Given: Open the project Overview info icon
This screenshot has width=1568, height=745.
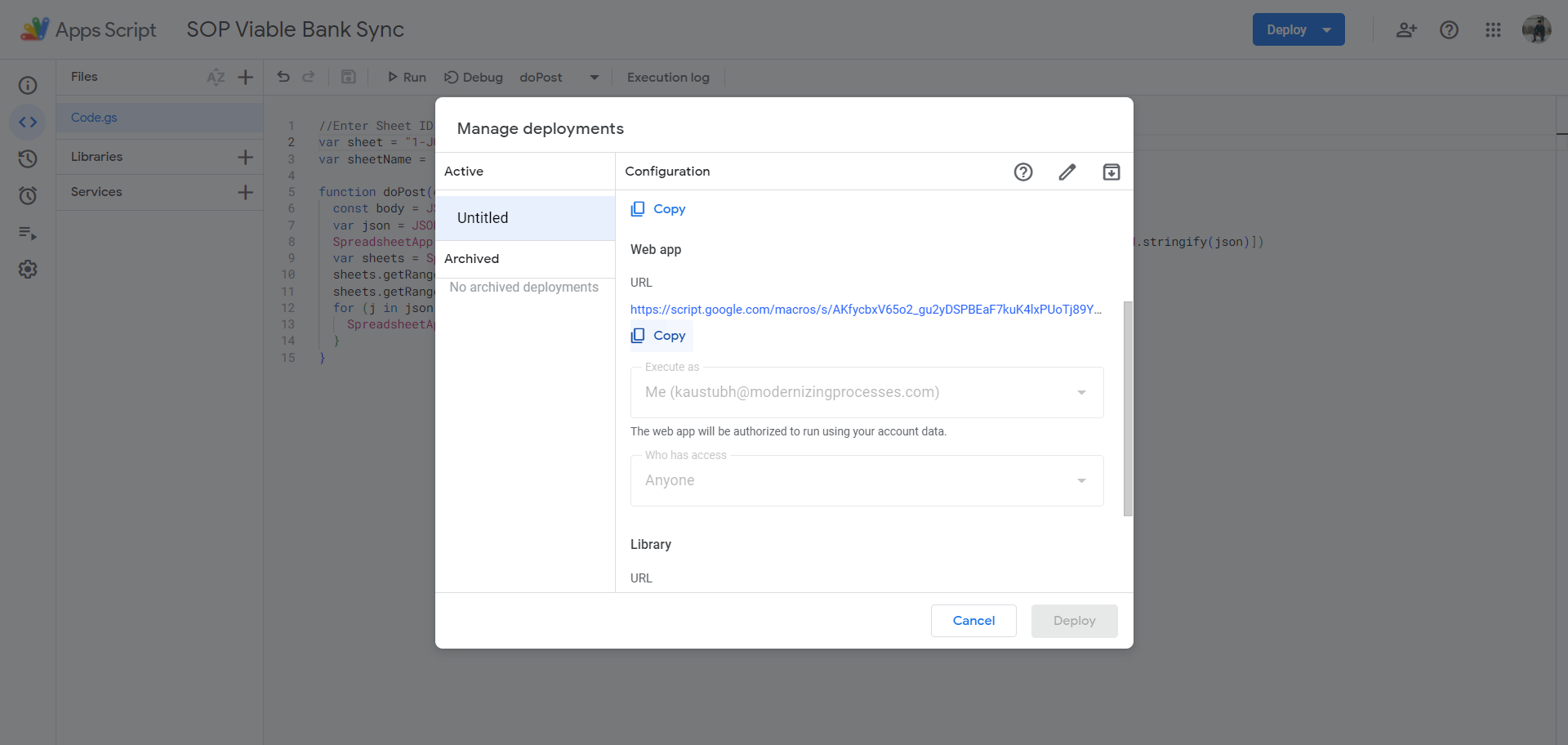Looking at the screenshot, I should [x=28, y=86].
